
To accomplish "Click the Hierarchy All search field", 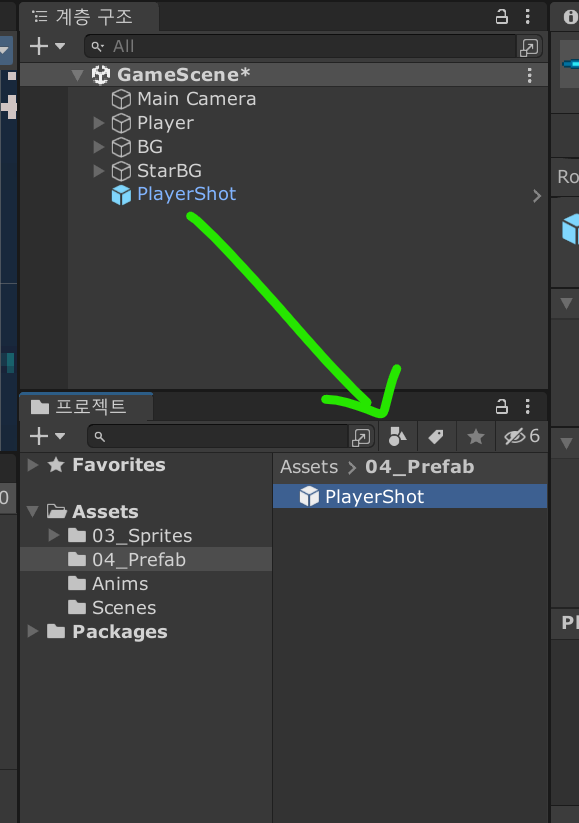I will [x=300, y=47].
